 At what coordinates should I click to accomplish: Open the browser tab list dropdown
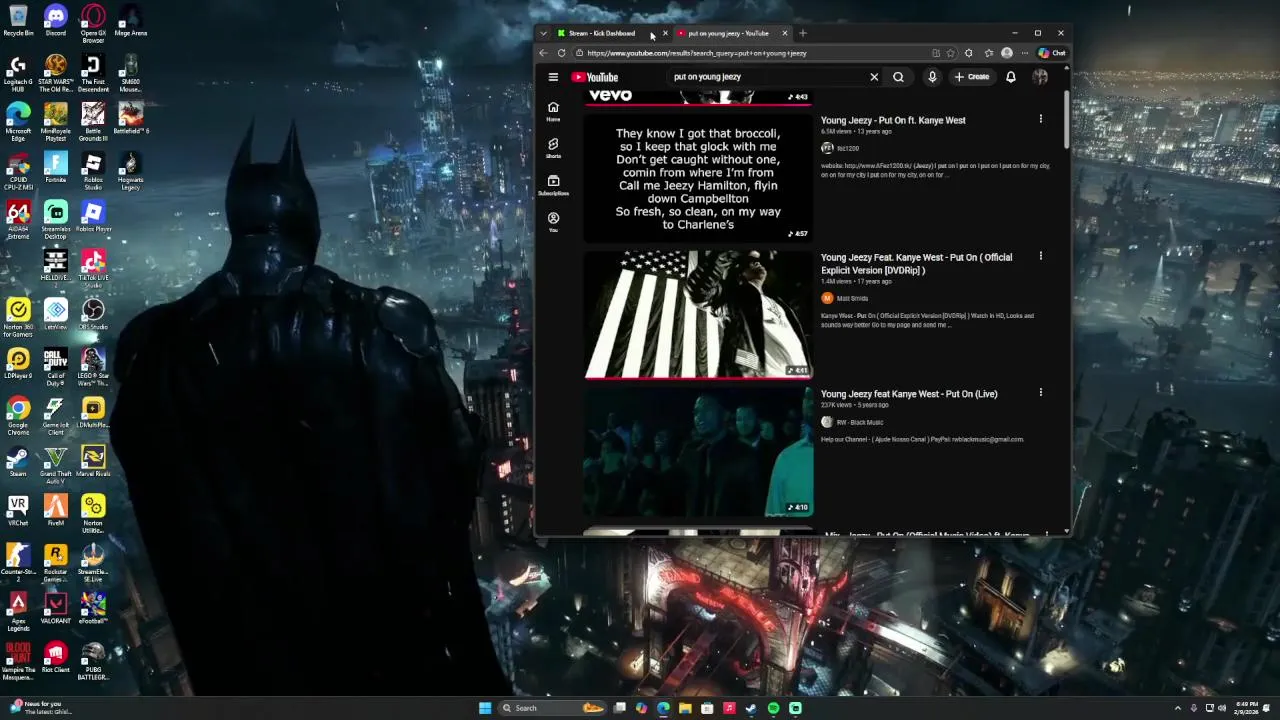click(543, 33)
